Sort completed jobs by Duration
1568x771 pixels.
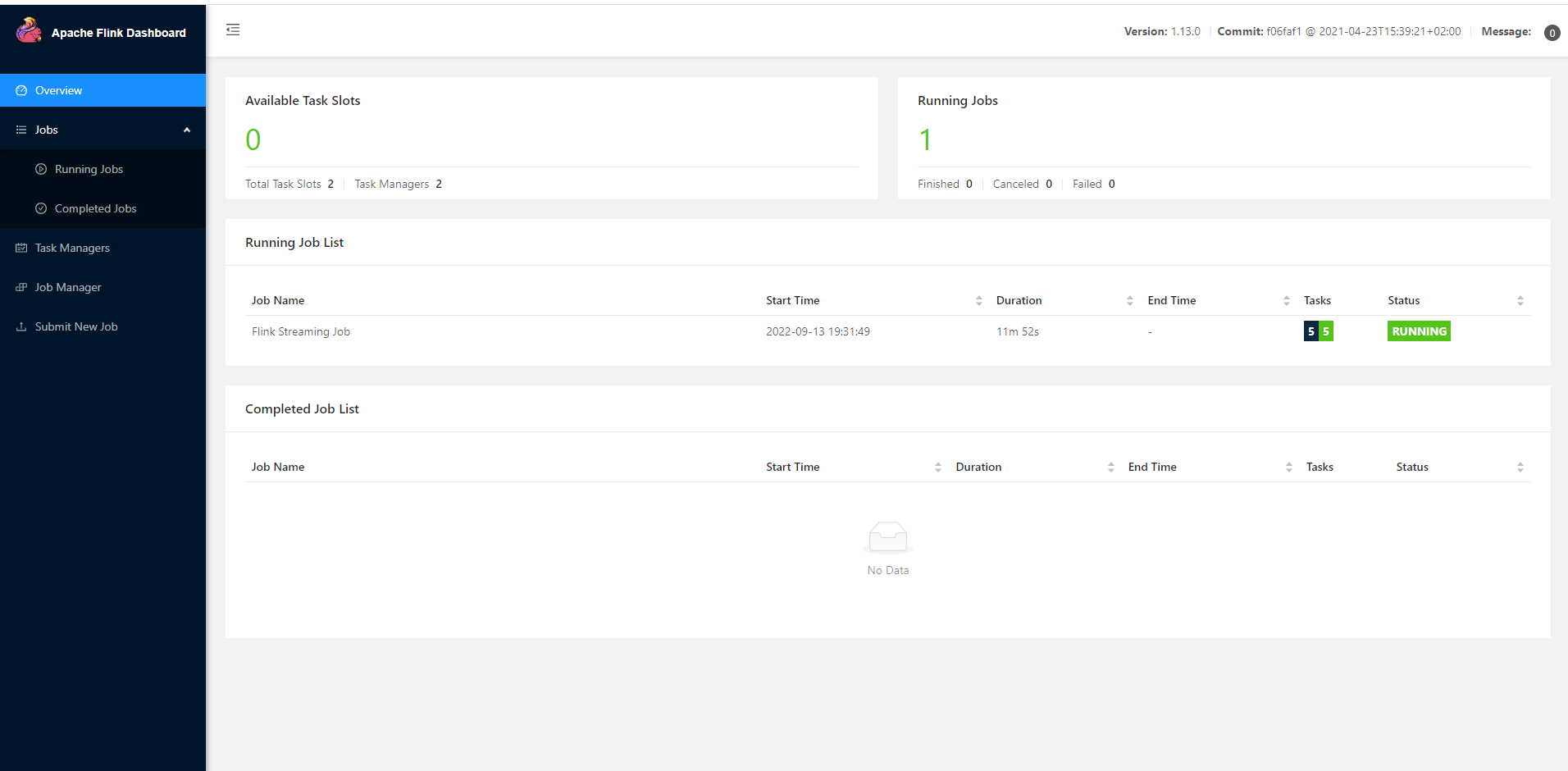tap(1110, 468)
